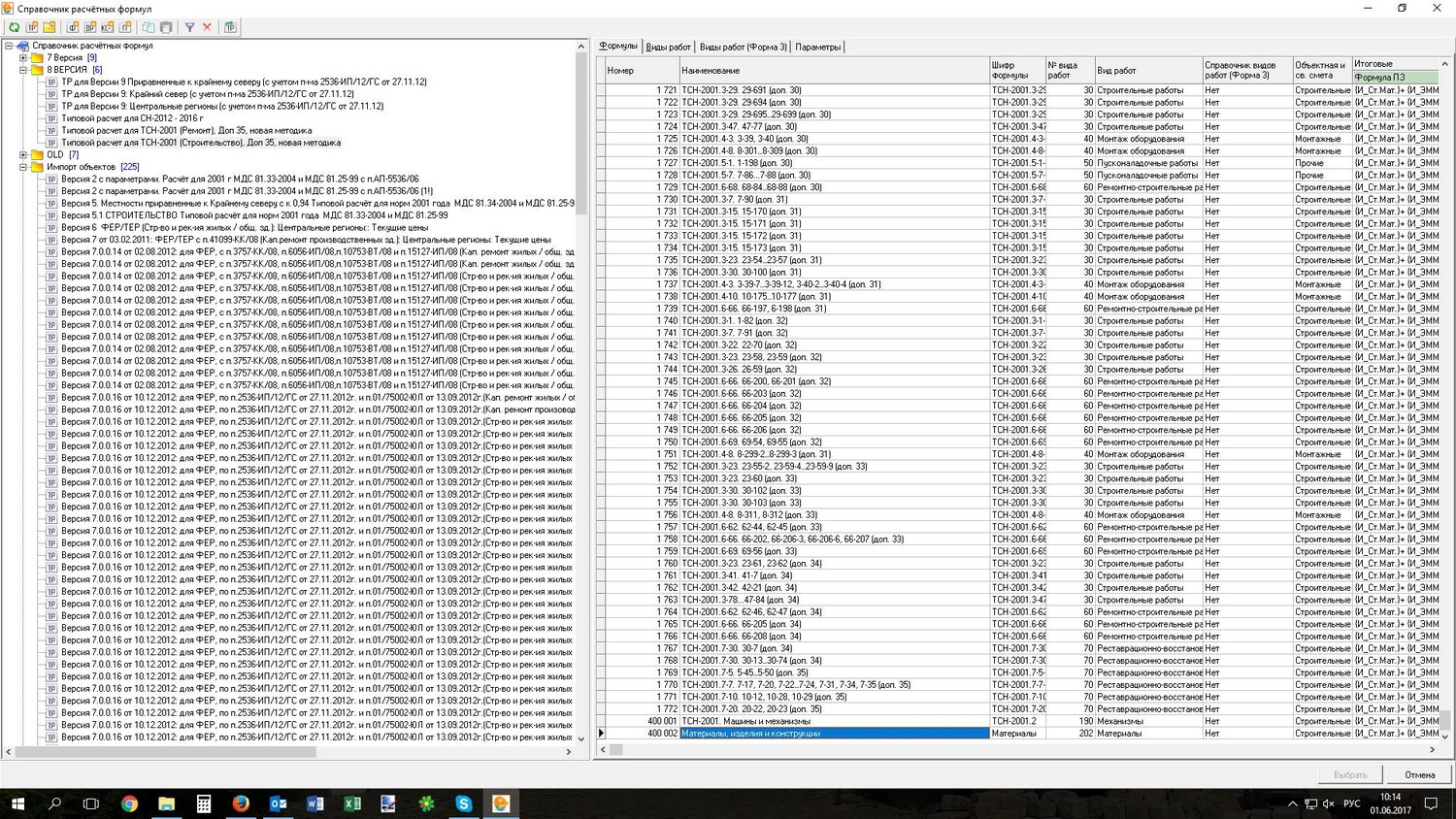Collapse the root Справочник расчётных формул node

tap(9, 46)
